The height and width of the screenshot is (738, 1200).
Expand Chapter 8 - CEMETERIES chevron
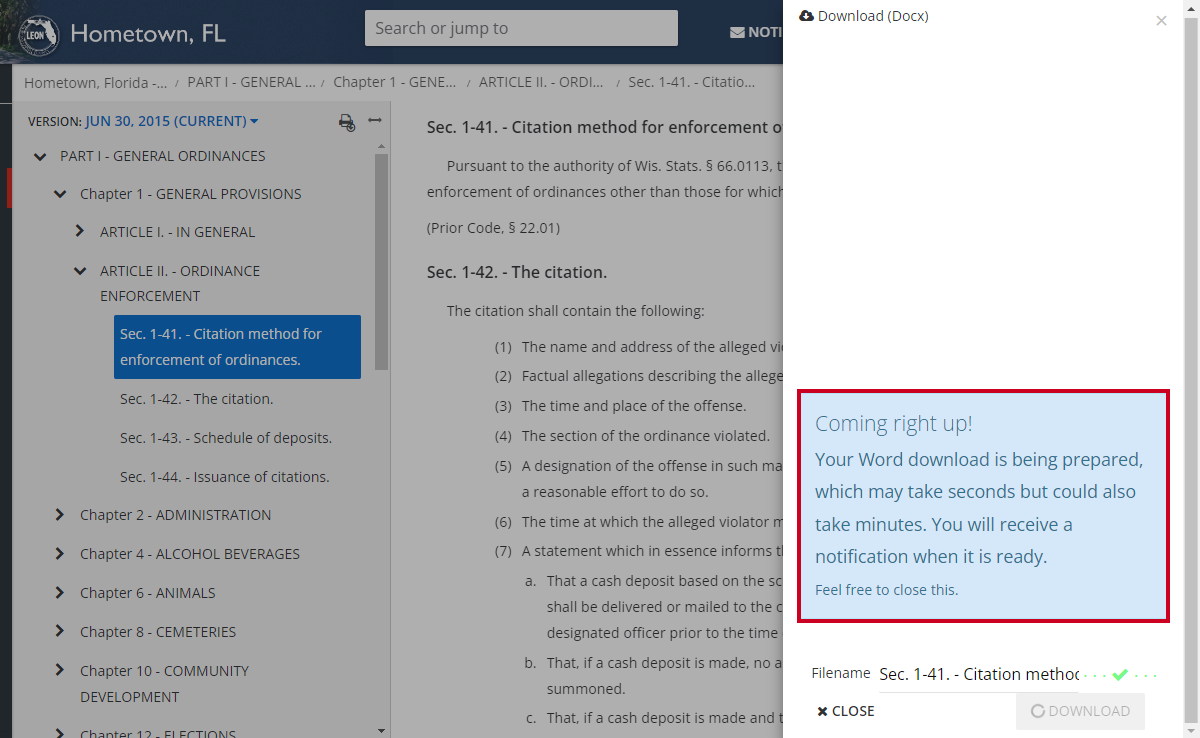click(60, 632)
